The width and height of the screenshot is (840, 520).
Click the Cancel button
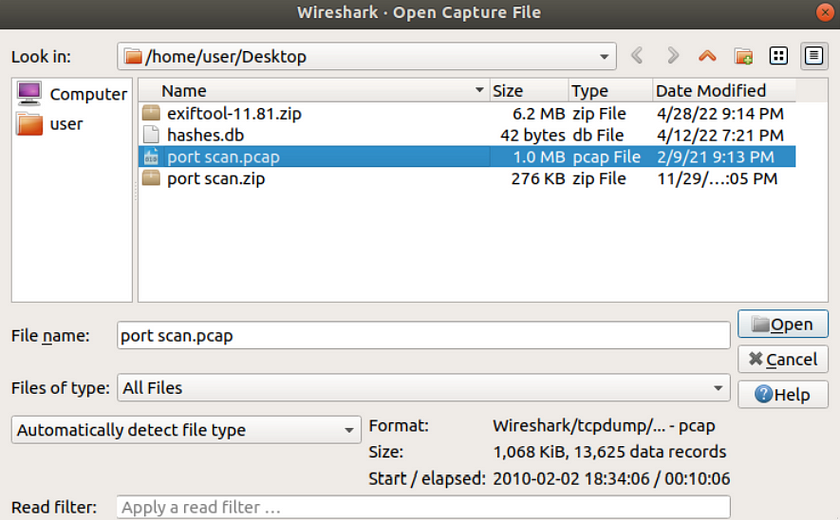tap(783, 359)
